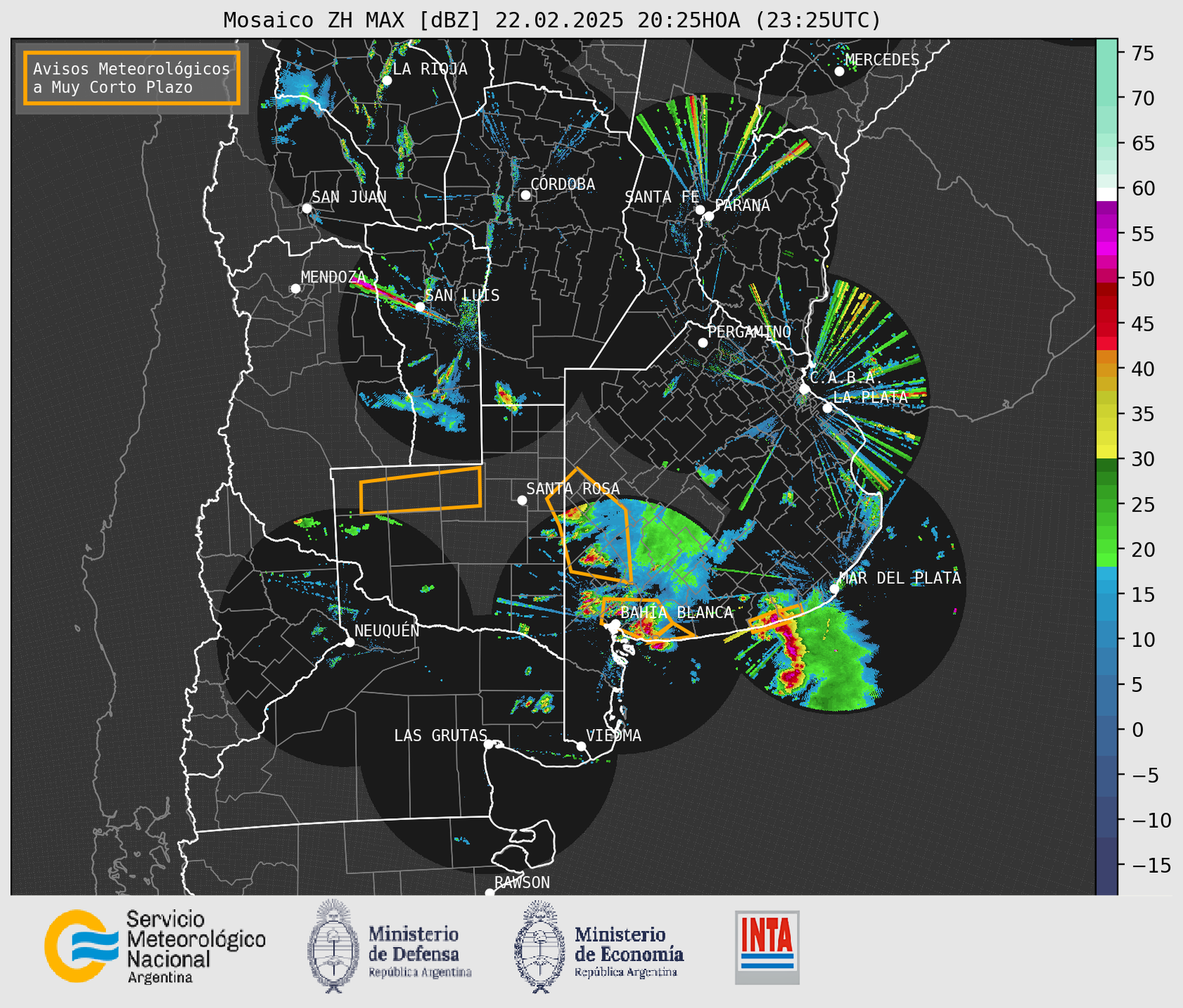Viewport: 1183px width, 1008px height.
Task: Click the green 25 dBZ color band
Action: tap(1107, 505)
